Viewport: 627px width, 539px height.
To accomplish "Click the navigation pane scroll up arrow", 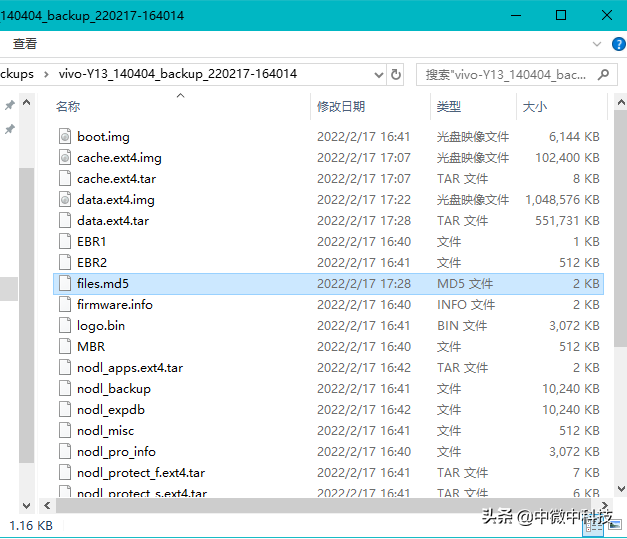I will pos(26,103).
